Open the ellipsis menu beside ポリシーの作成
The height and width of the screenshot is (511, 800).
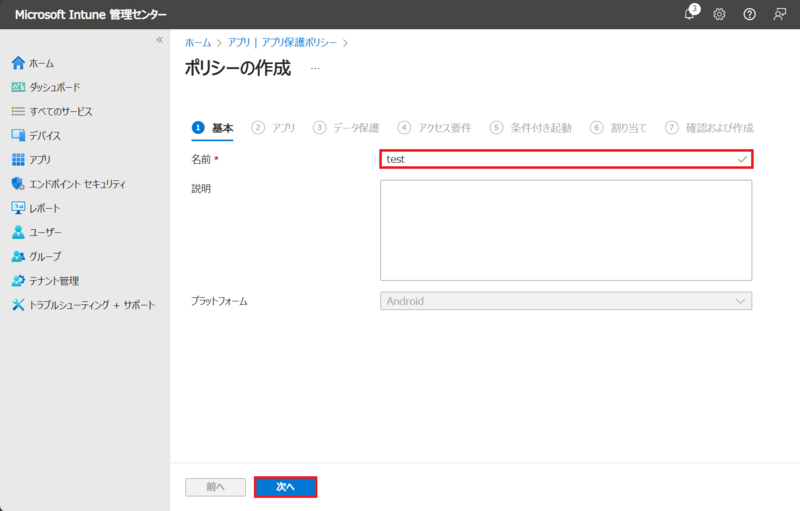(315, 68)
